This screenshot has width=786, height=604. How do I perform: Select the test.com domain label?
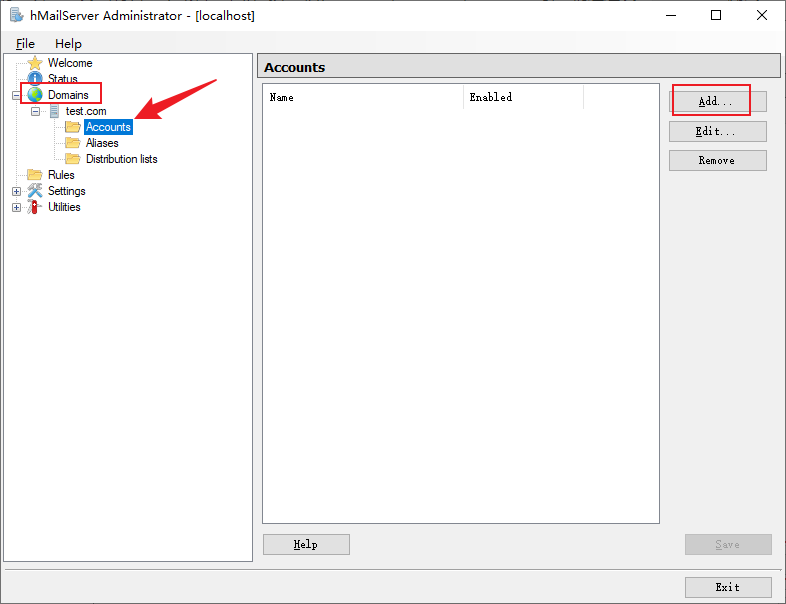pyautogui.click(x=86, y=111)
